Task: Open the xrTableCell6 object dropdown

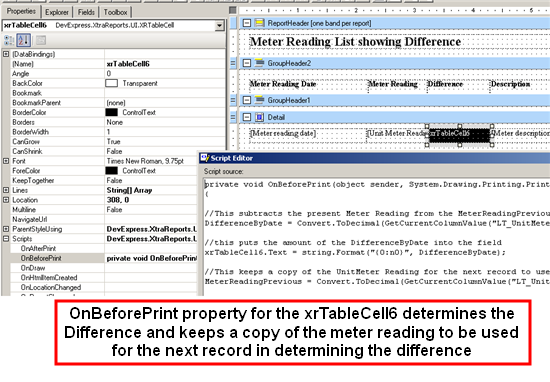Action: 220,25
